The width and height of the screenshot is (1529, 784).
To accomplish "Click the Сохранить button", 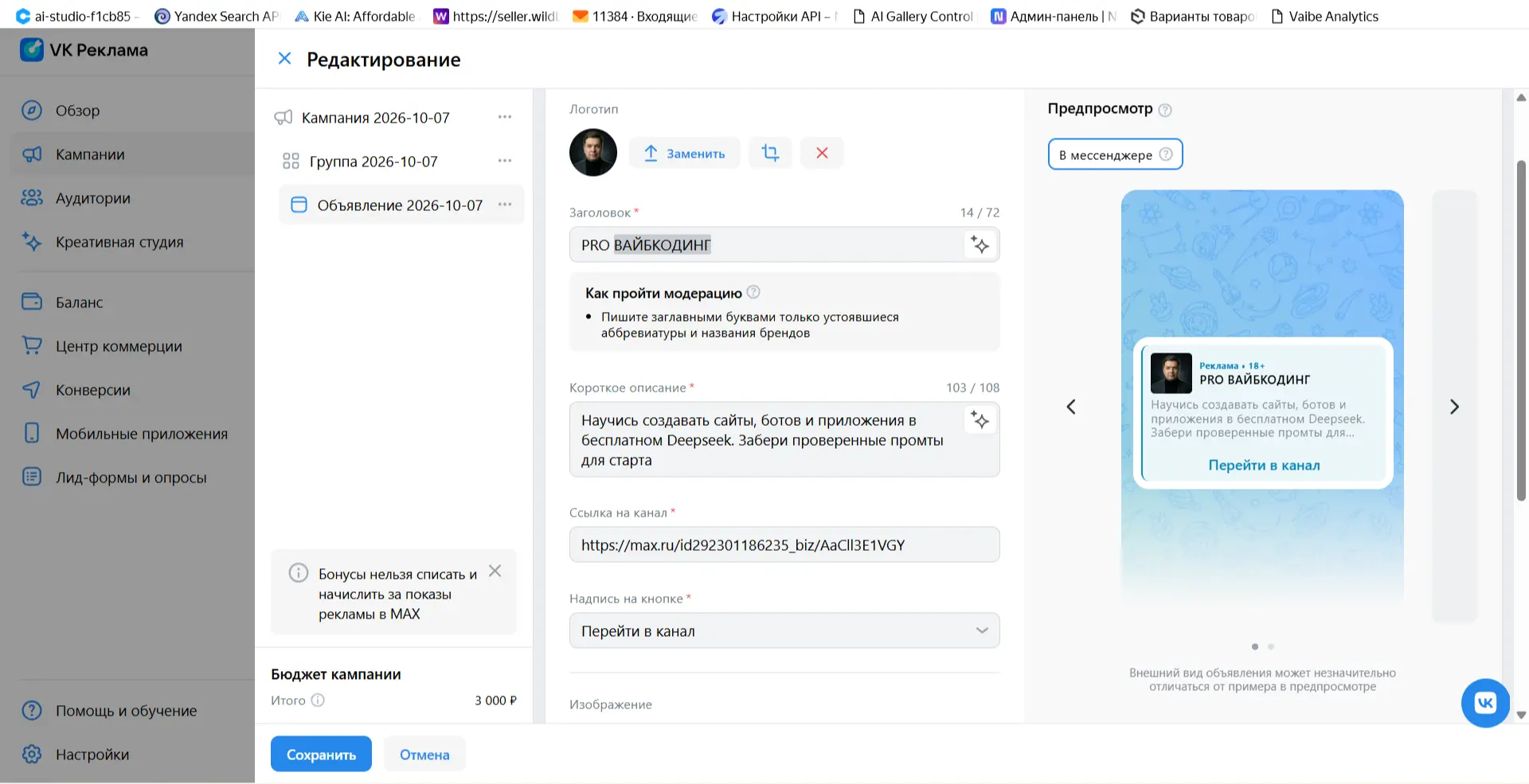I will click(x=321, y=754).
